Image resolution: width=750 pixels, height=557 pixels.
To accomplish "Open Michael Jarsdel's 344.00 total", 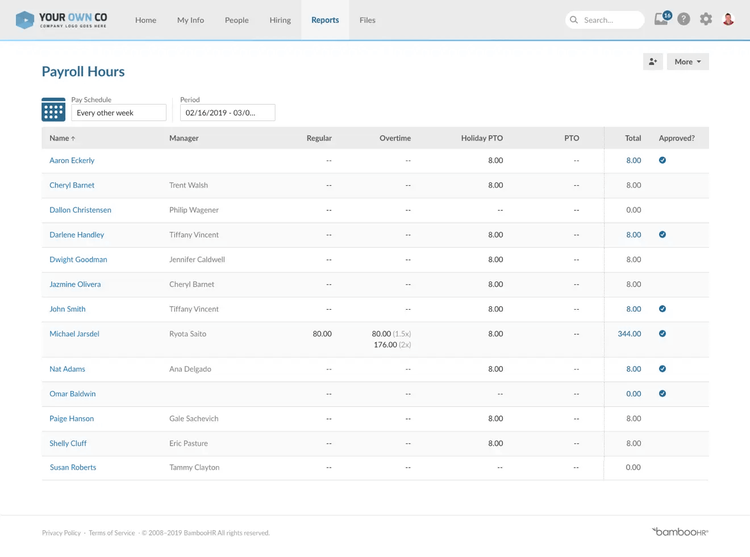I will (629, 334).
